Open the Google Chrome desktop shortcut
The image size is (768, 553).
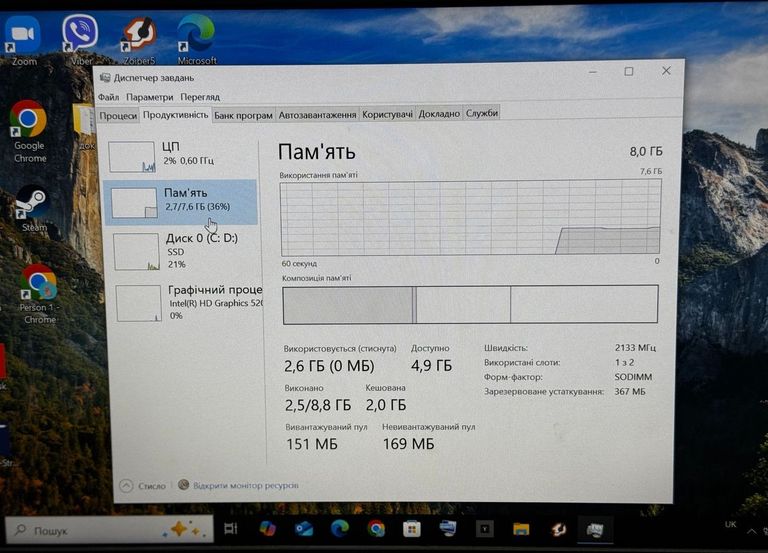[x=29, y=131]
